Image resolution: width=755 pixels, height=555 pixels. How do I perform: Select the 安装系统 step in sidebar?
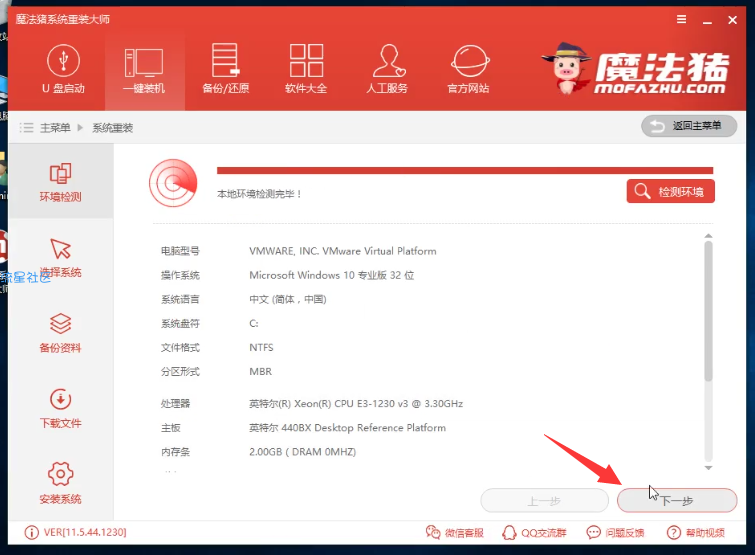tap(61, 483)
